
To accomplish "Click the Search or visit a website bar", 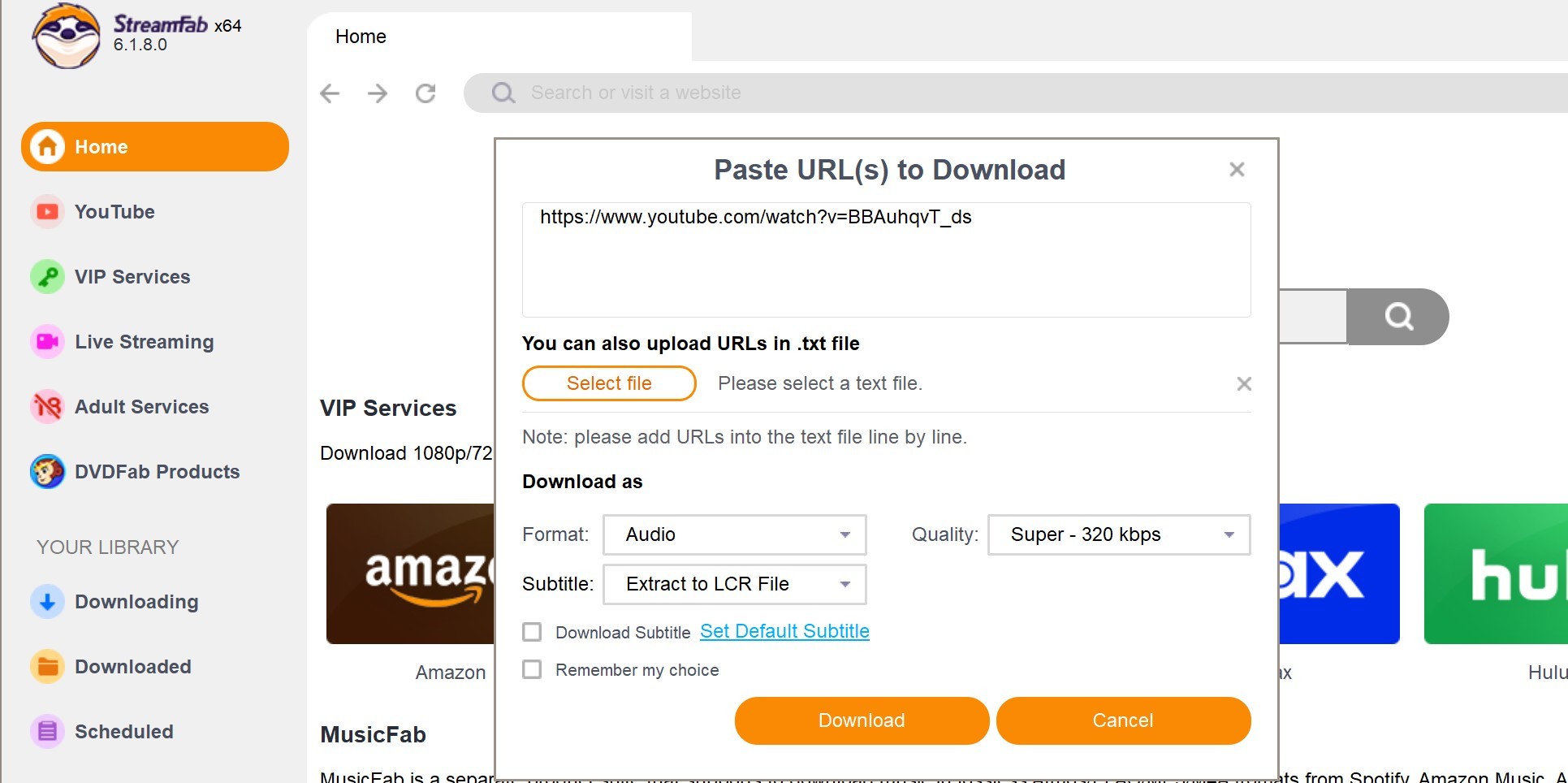I will pyautogui.click(x=1015, y=93).
